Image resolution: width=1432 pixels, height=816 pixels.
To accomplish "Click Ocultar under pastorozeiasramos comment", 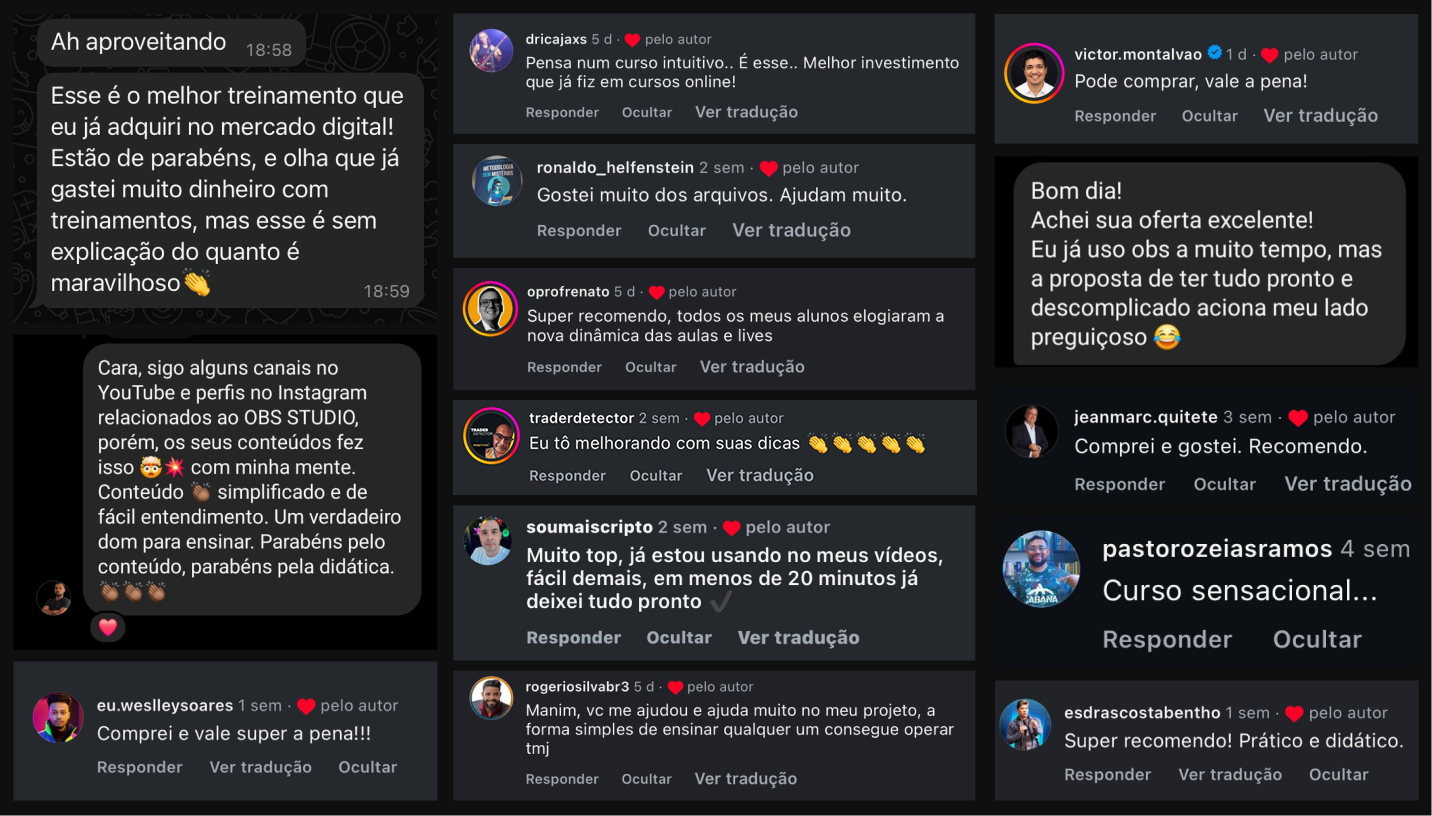I will point(1317,639).
